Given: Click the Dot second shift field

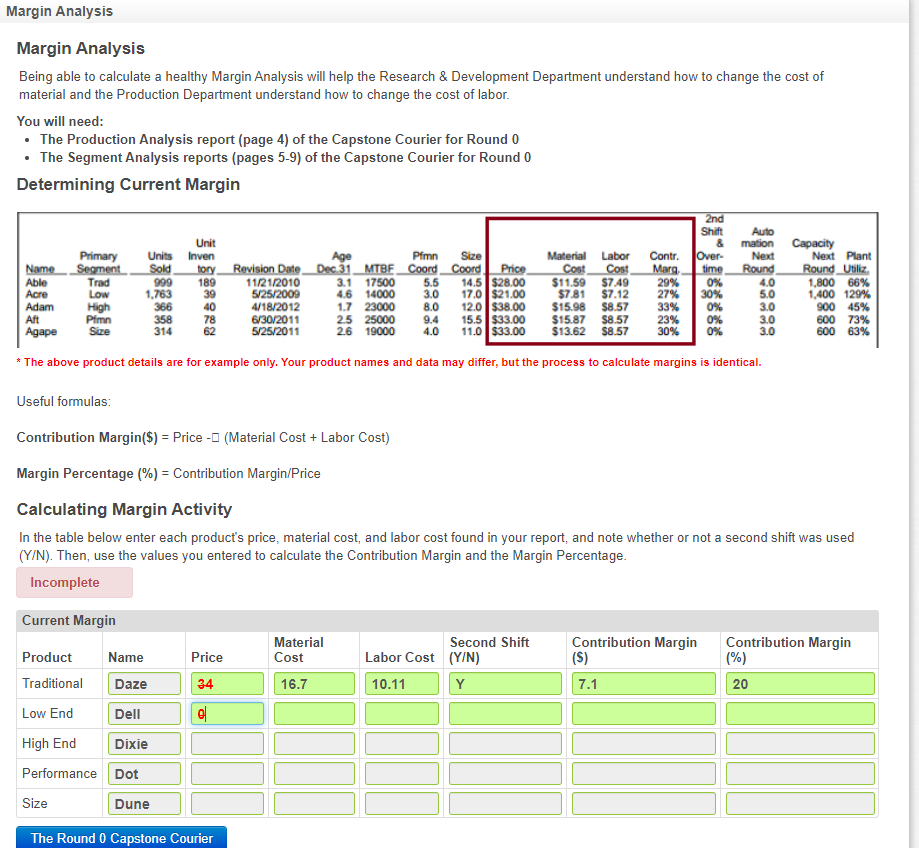Looking at the screenshot, I should click(x=504, y=773).
